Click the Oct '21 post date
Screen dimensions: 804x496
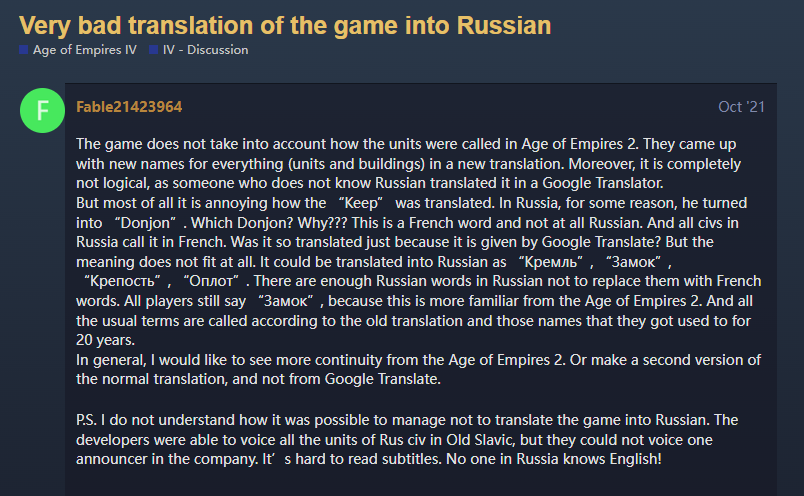point(741,106)
